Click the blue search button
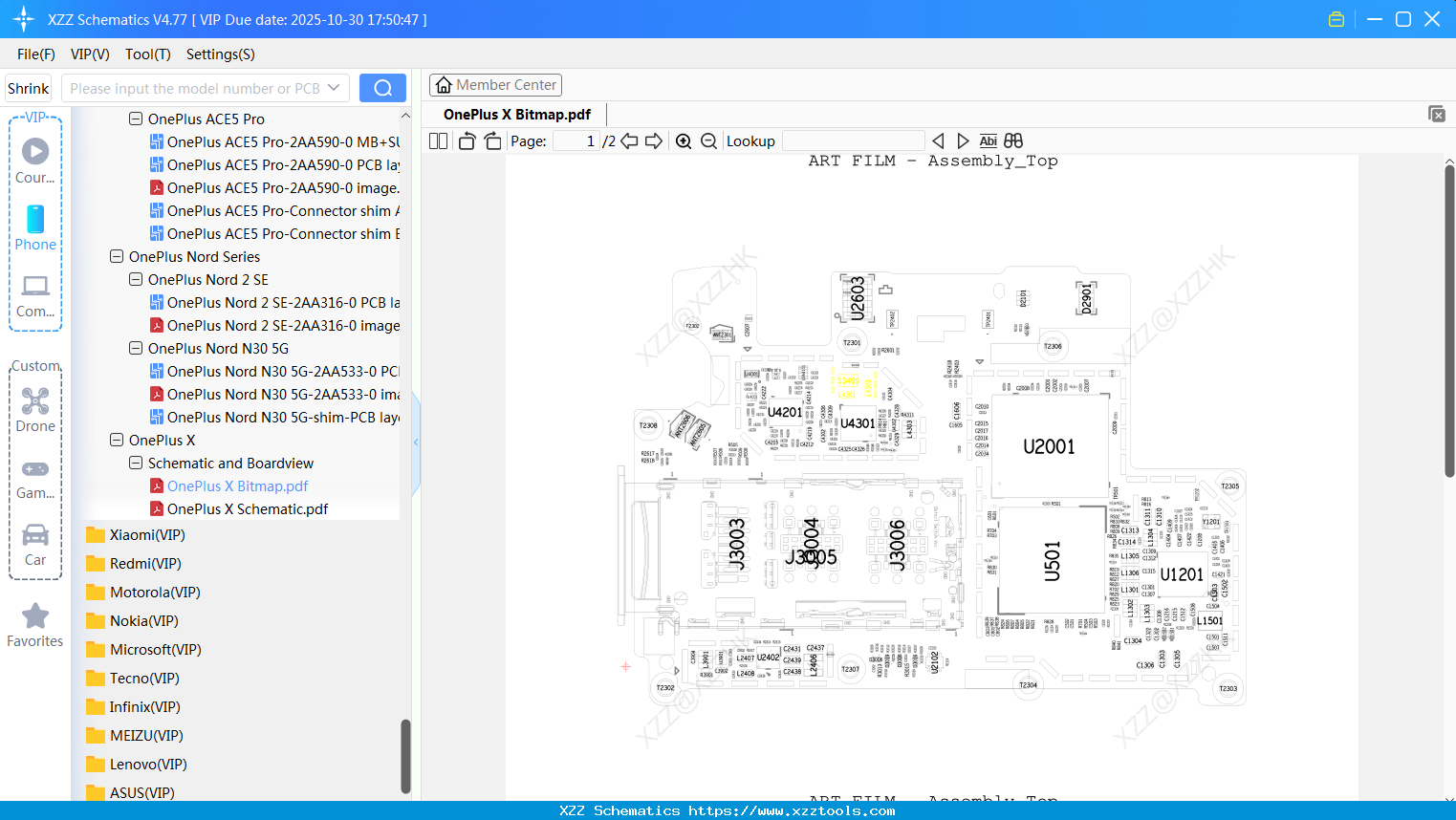Viewport: 1456px width, 820px height. (382, 88)
